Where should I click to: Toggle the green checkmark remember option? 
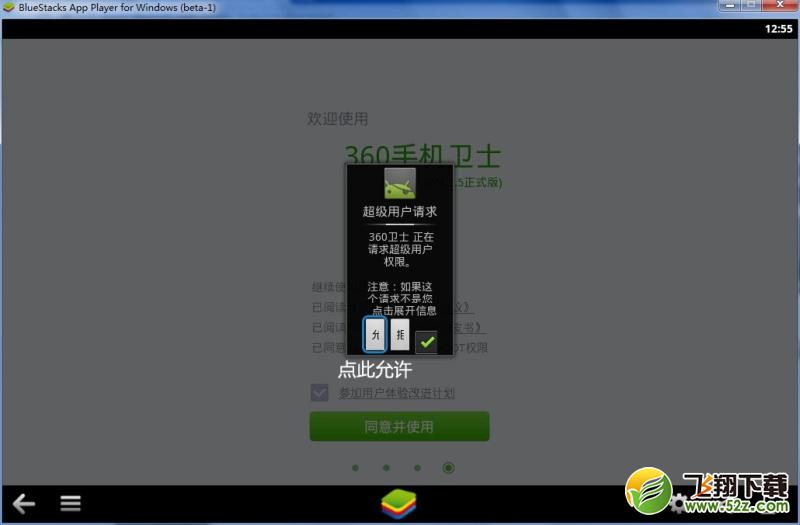tap(426, 342)
